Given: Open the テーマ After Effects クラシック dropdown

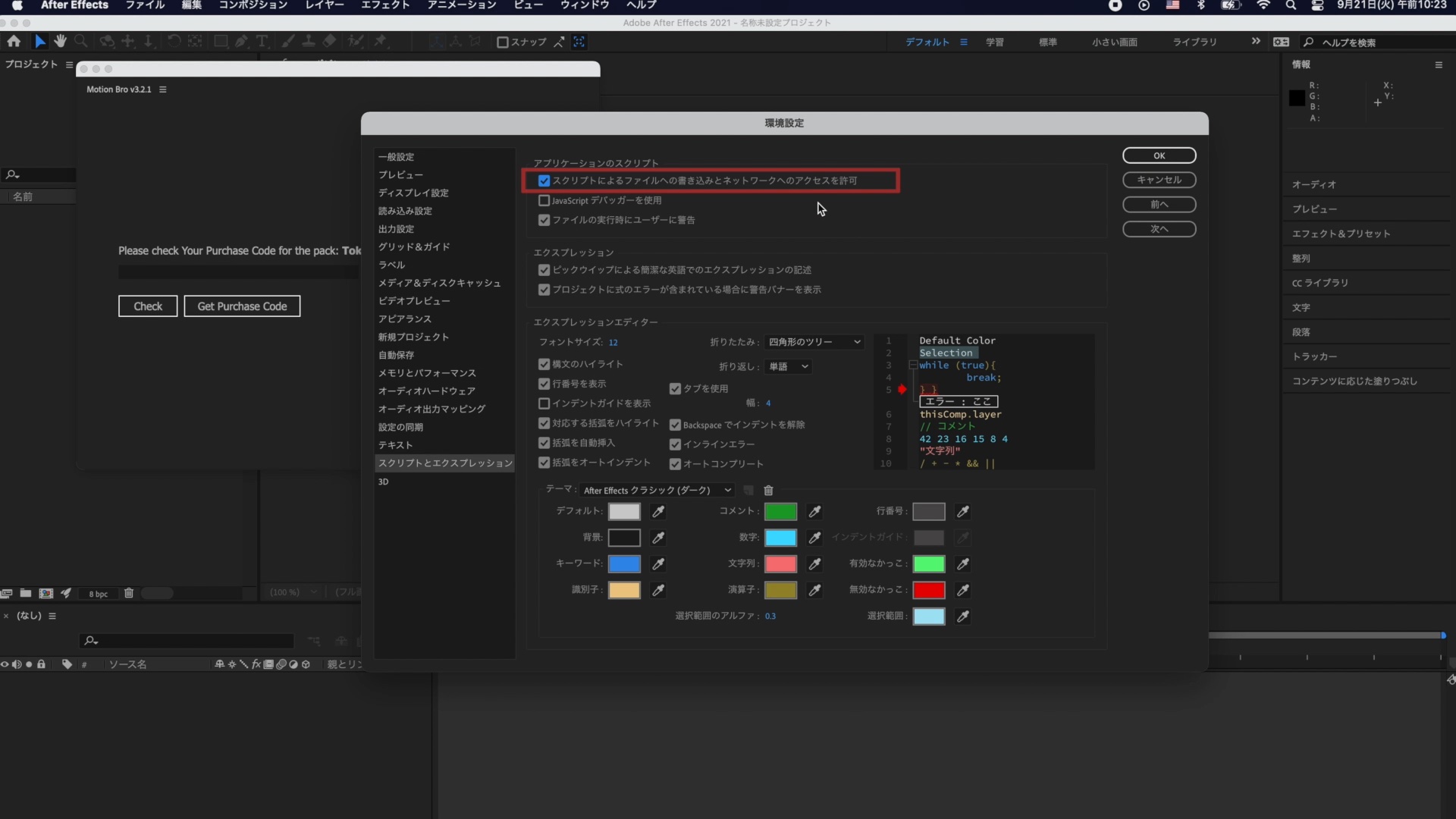Looking at the screenshot, I should [657, 491].
